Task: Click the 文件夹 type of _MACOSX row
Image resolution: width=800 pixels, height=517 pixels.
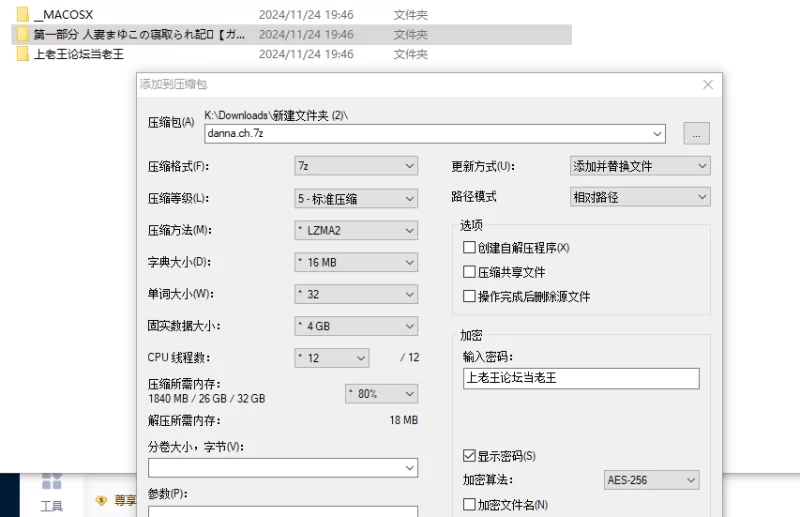Action: pyautogui.click(x=411, y=15)
